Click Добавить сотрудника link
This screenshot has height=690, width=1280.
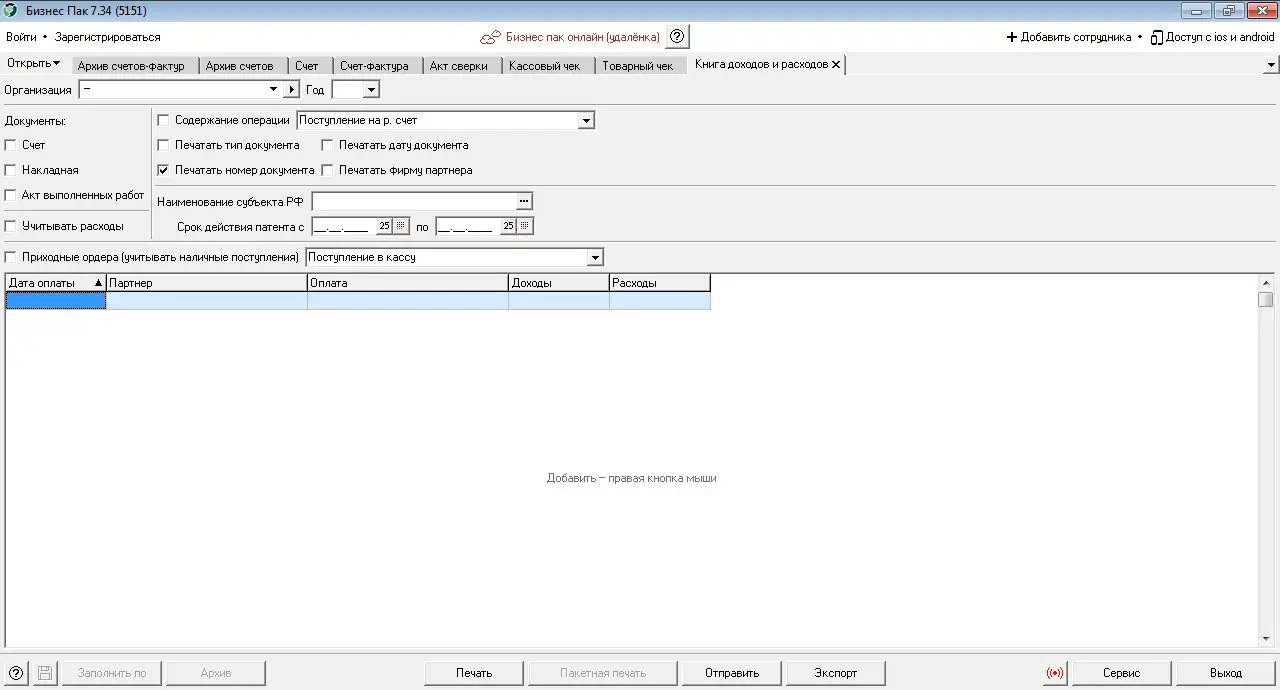point(1076,37)
